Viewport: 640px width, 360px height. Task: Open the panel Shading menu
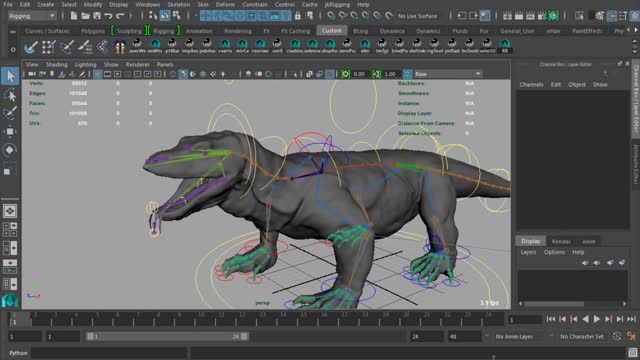pos(56,64)
